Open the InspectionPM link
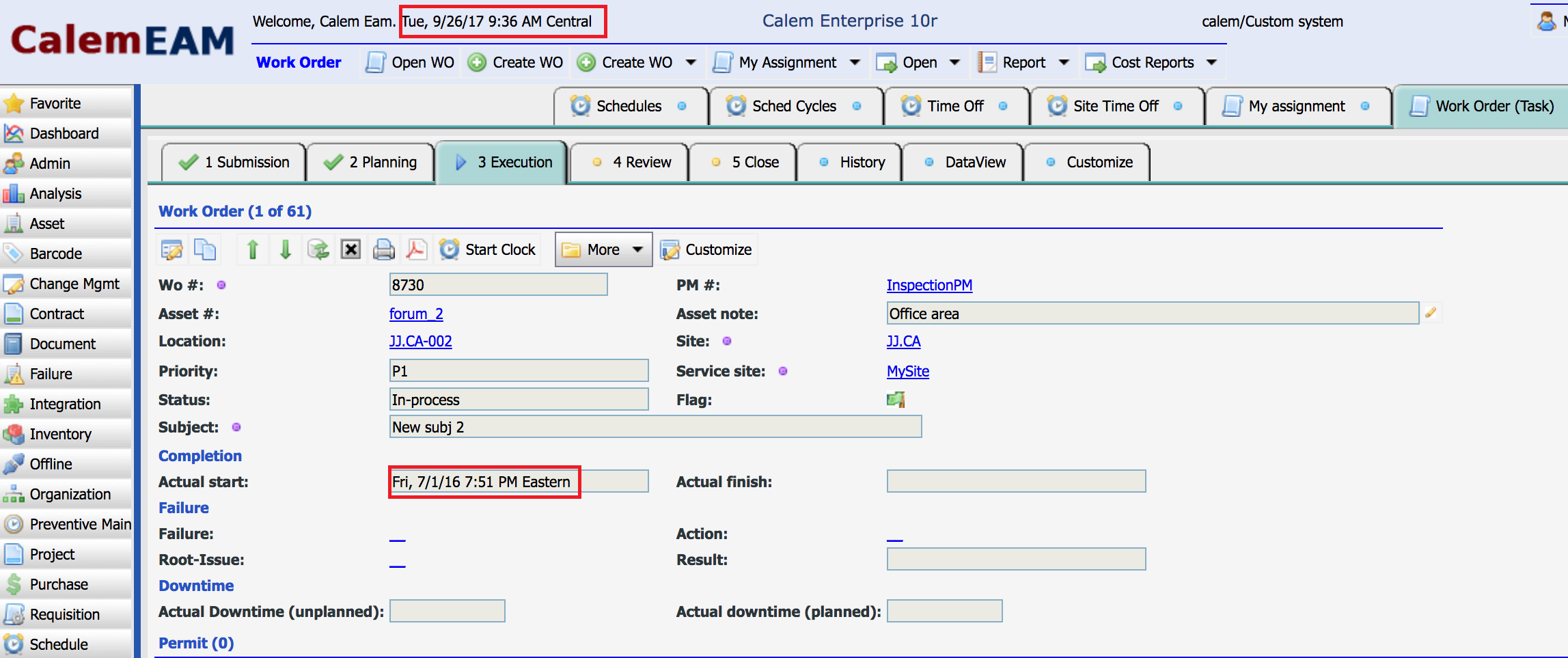This screenshot has width=1568, height=658. (929, 286)
